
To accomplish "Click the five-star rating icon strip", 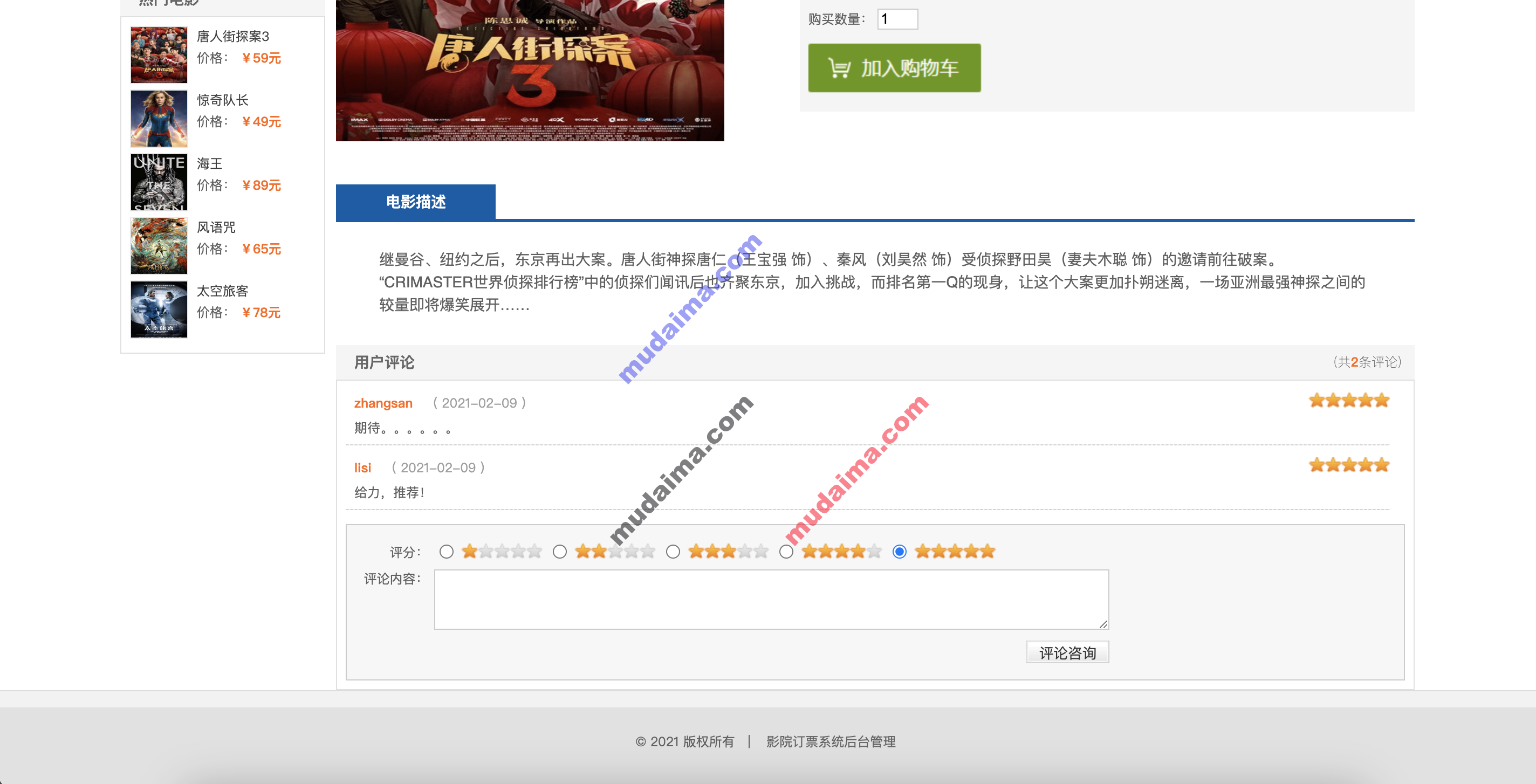I will [x=955, y=552].
